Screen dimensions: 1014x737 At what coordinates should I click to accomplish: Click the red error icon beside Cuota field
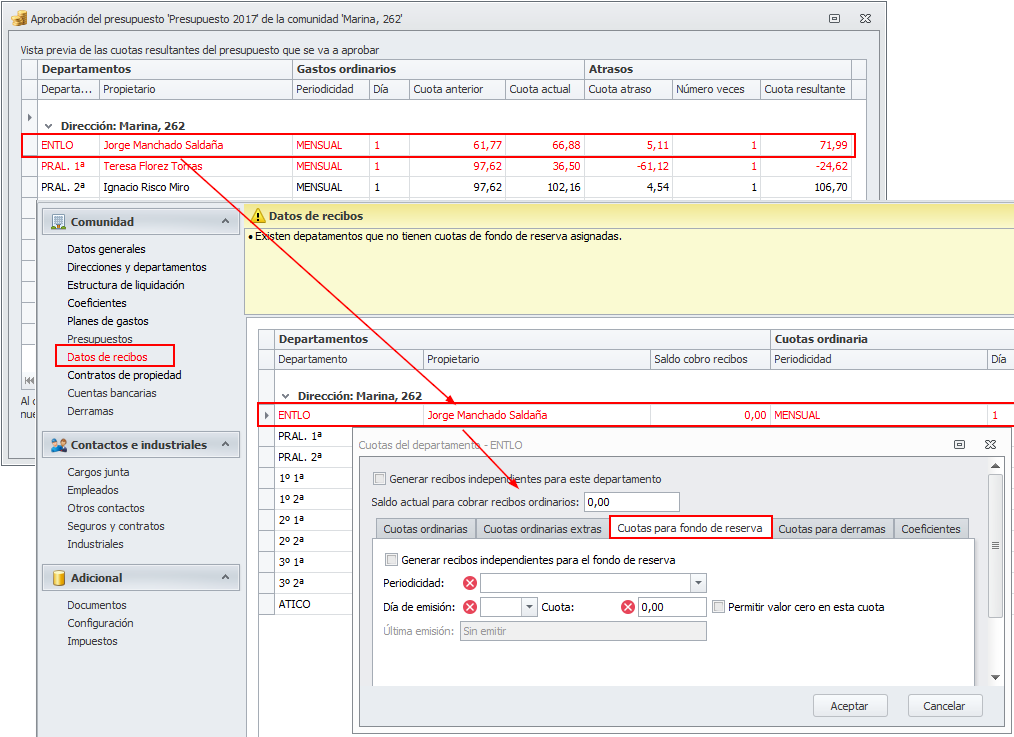[628, 607]
